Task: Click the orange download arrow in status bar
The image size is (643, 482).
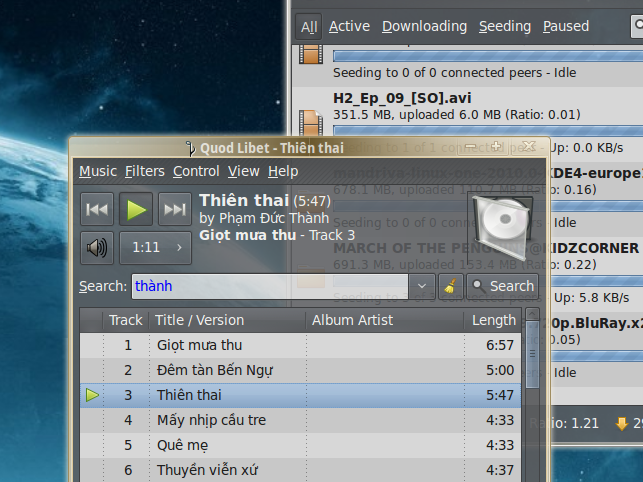Action: coord(622,423)
